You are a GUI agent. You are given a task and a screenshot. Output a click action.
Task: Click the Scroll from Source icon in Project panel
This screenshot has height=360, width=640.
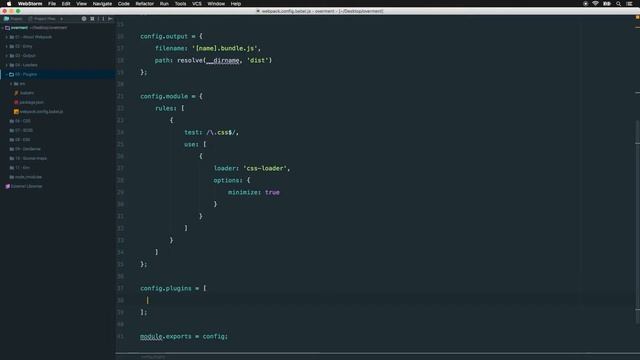tap(84, 19)
